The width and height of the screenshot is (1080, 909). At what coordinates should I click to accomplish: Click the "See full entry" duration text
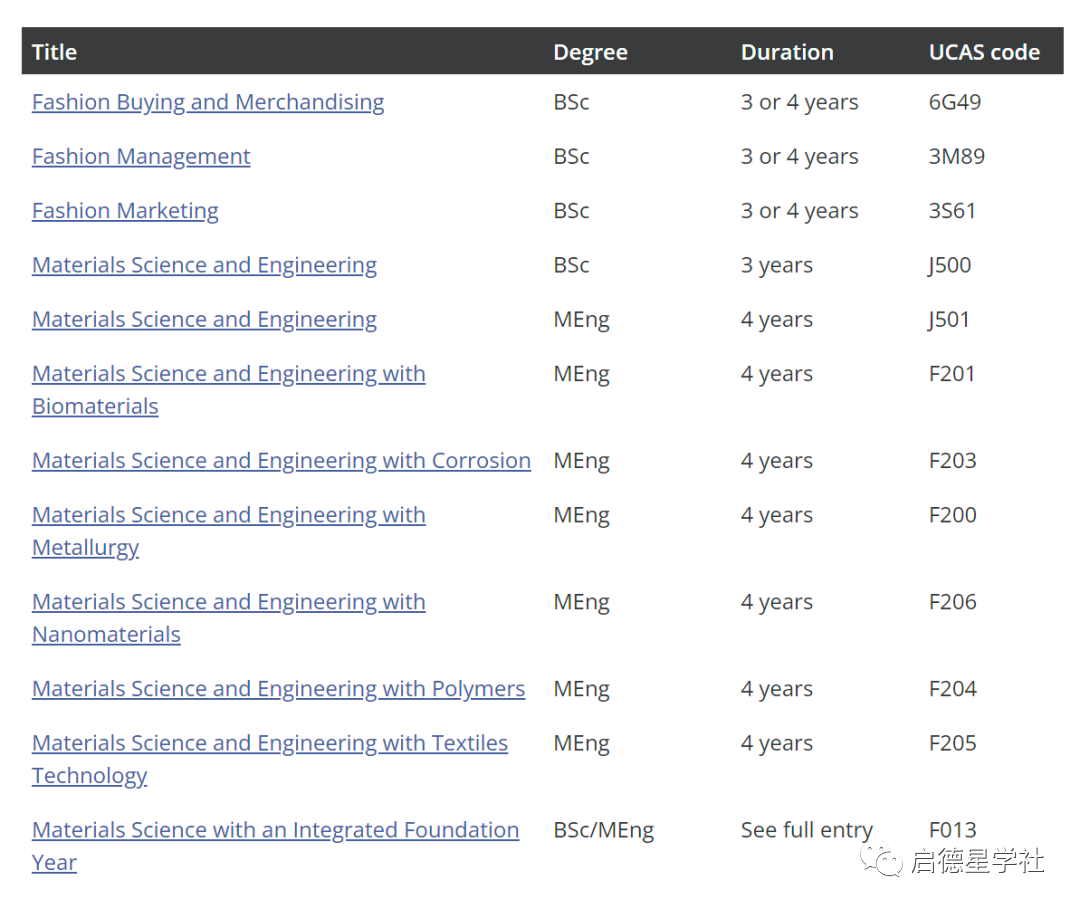tap(806, 830)
